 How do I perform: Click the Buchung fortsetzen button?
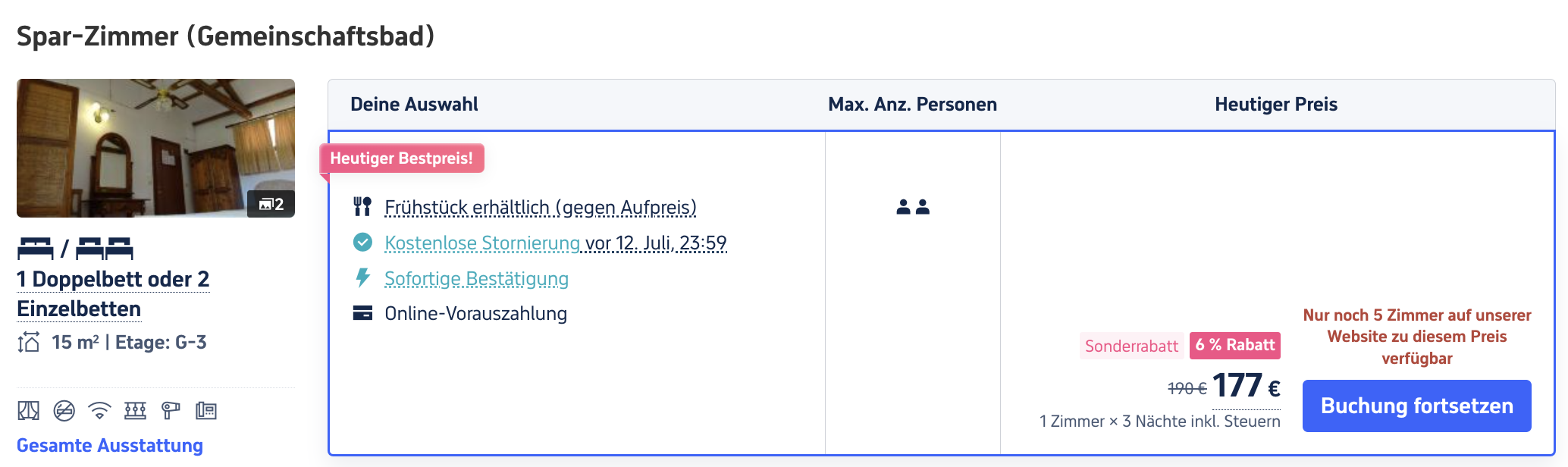pyautogui.click(x=1416, y=406)
